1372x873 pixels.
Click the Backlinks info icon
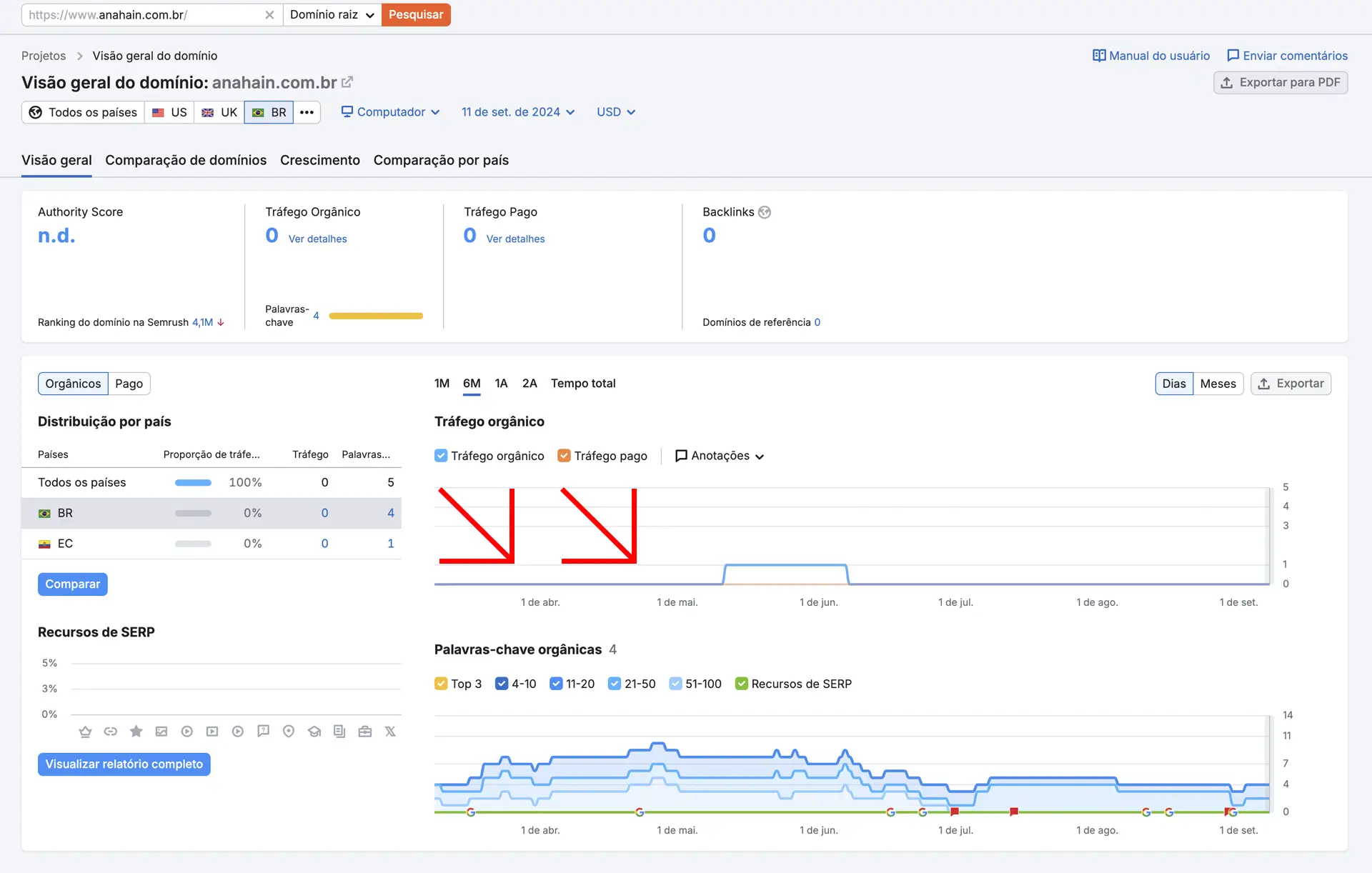[x=765, y=212]
